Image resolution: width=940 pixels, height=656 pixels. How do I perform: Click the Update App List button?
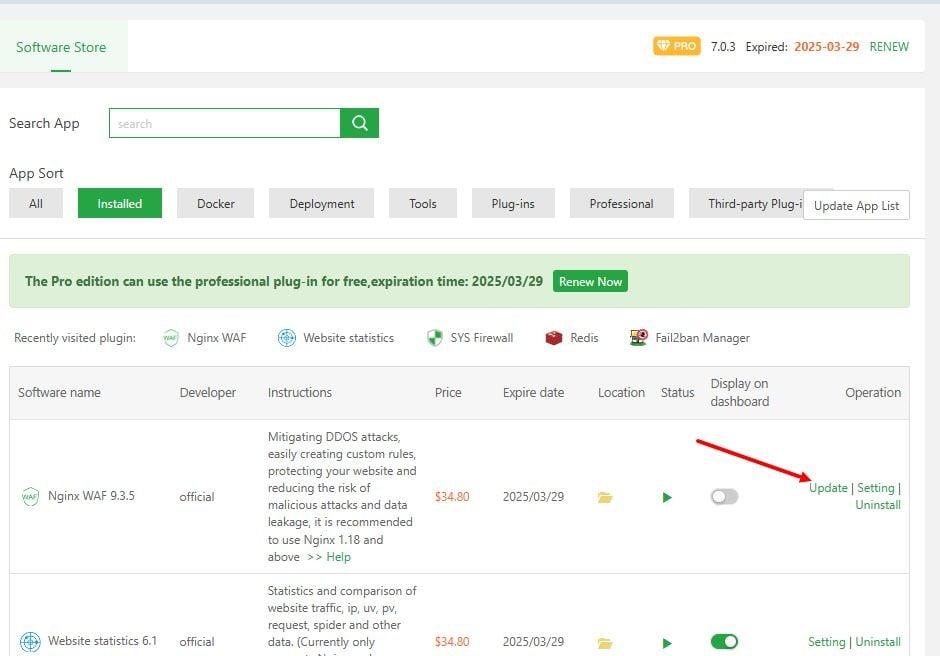click(856, 206)
